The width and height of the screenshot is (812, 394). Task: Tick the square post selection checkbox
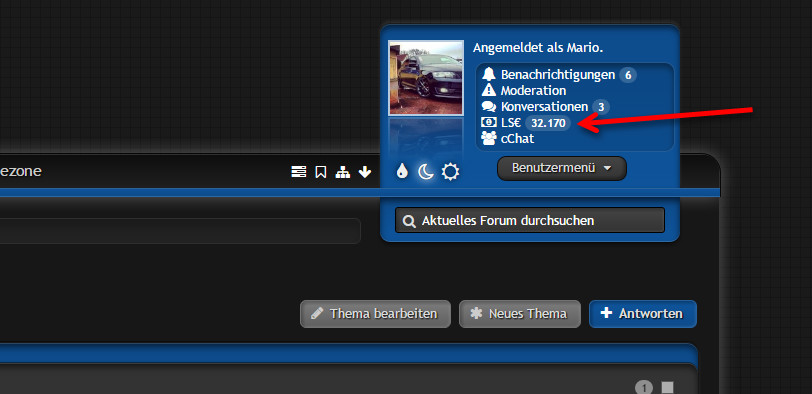668,388
